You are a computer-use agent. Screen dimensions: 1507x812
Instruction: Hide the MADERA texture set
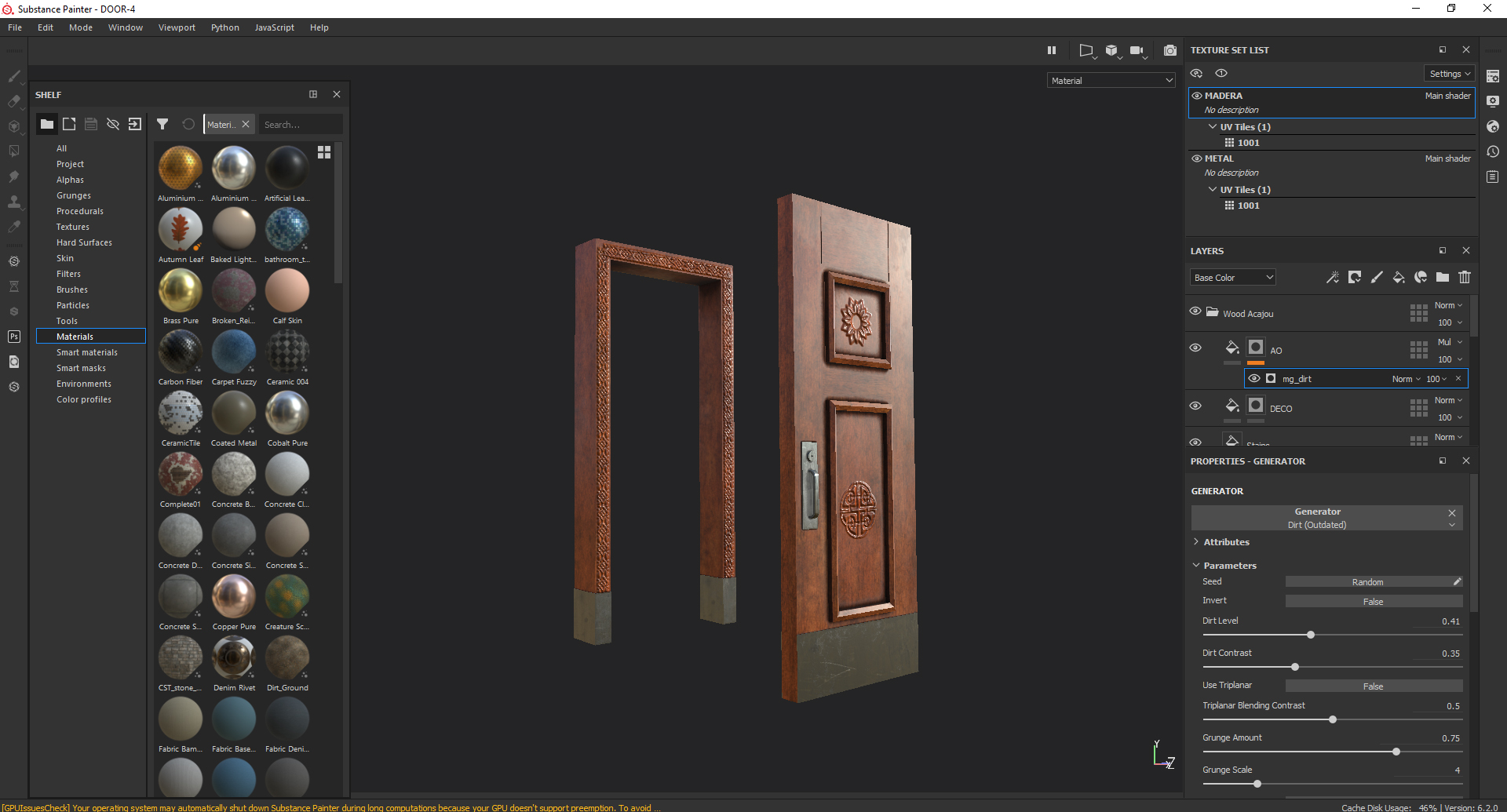(1197, 96)
